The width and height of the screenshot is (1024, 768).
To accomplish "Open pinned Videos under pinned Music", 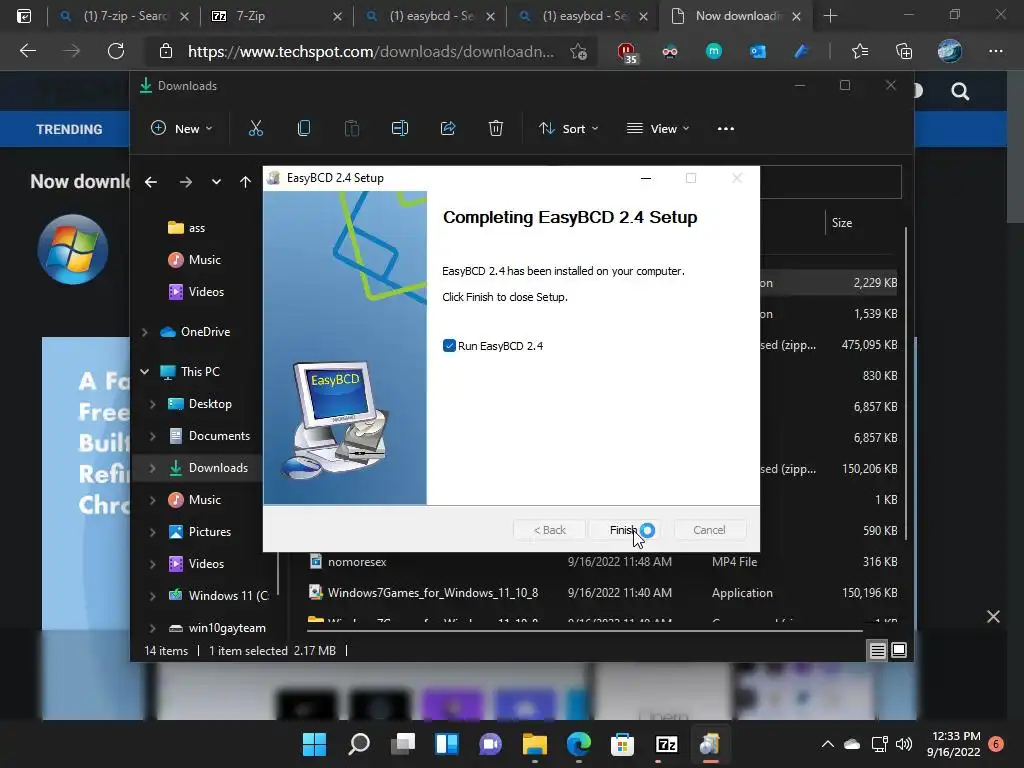I will pyautogui.click(x=196, y=291).
